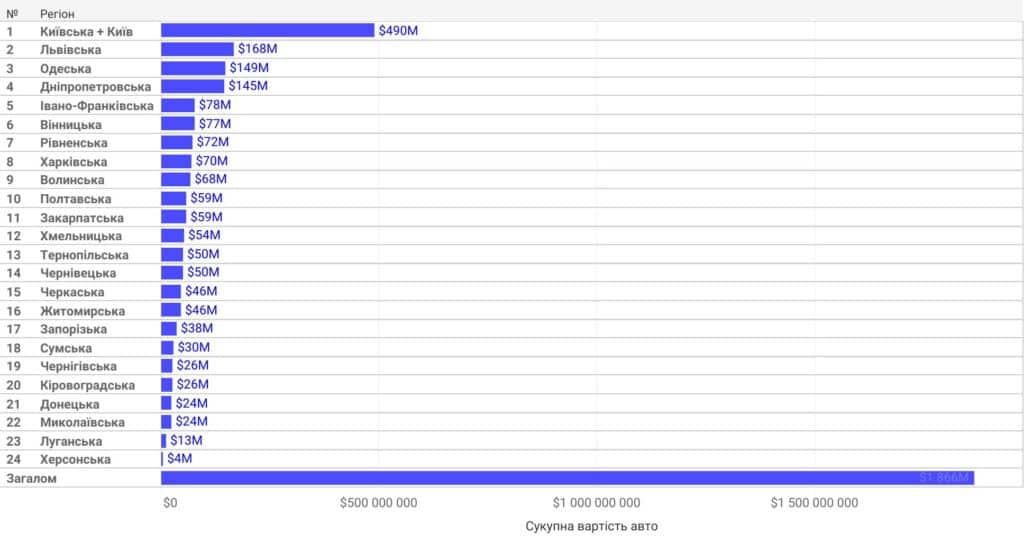Click the Одеська region label
The width and height of the screenshot is (1024, 542).
tap(65, 69)
